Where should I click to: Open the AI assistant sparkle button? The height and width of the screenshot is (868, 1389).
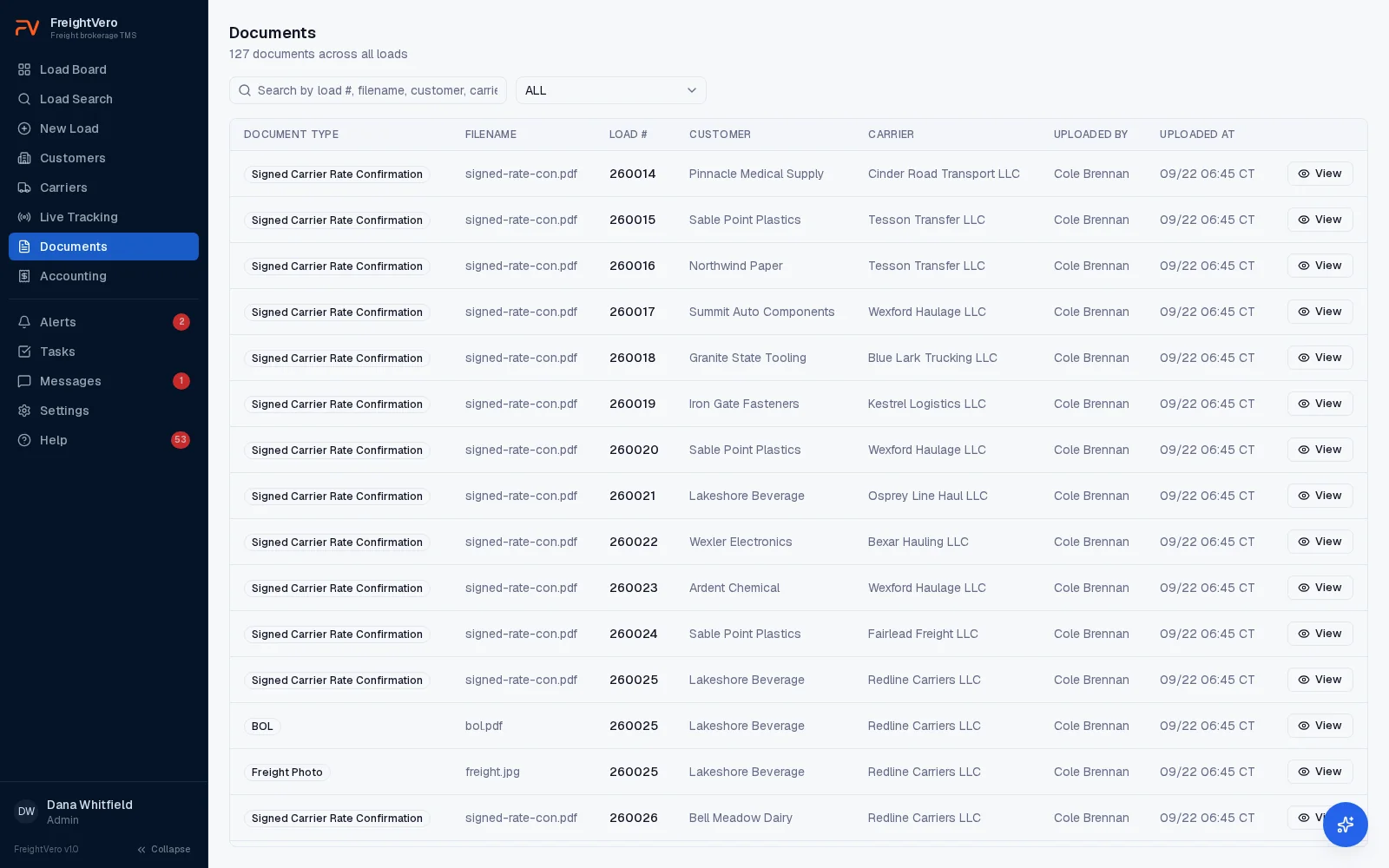click(1346, 825)
